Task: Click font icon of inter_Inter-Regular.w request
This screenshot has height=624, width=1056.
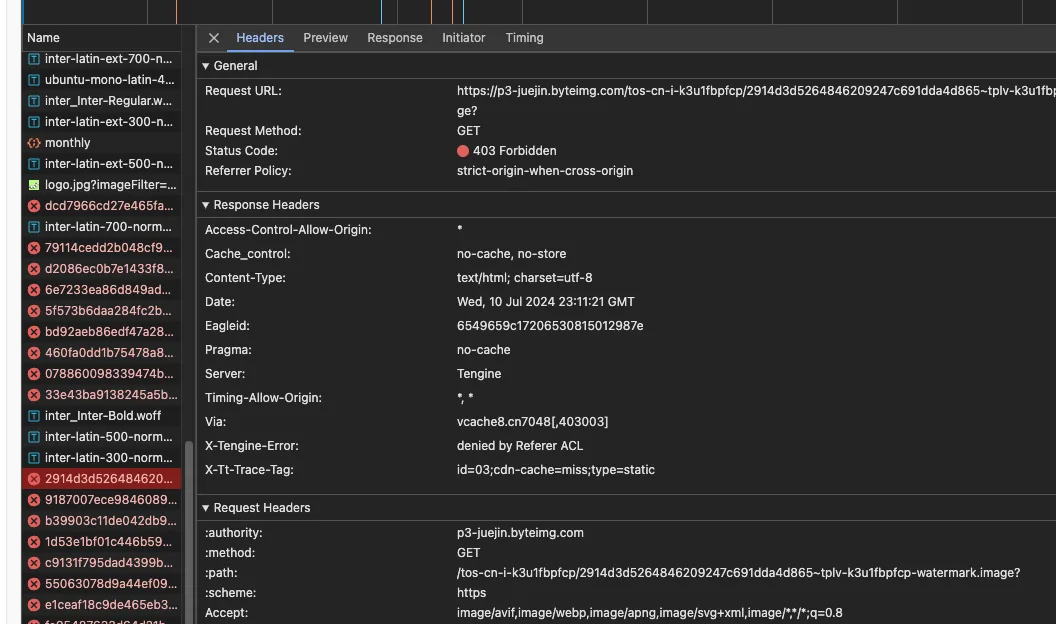Action: 34,101
